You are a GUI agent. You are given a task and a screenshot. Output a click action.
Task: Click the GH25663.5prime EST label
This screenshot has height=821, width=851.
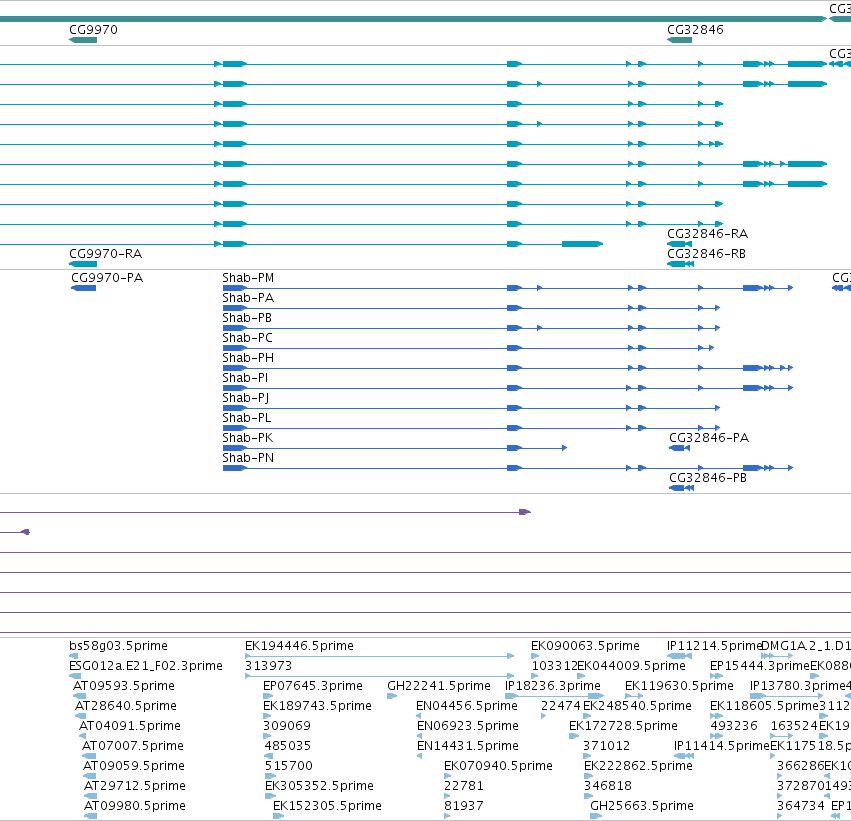642,806
